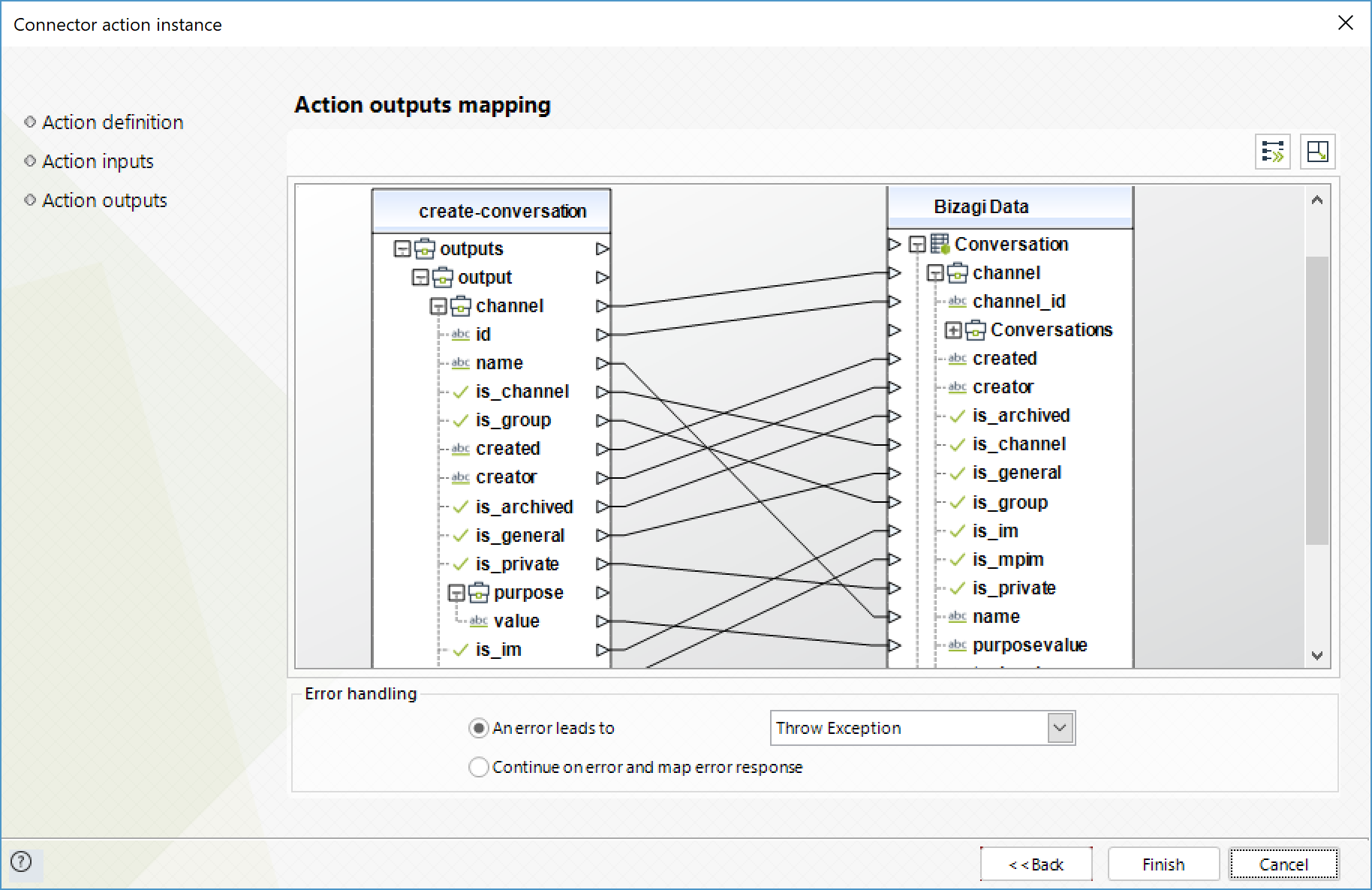Viewport: 1372px width, 890px height.
Task: Click the auto-map attributes icon
Action: 1273,152
